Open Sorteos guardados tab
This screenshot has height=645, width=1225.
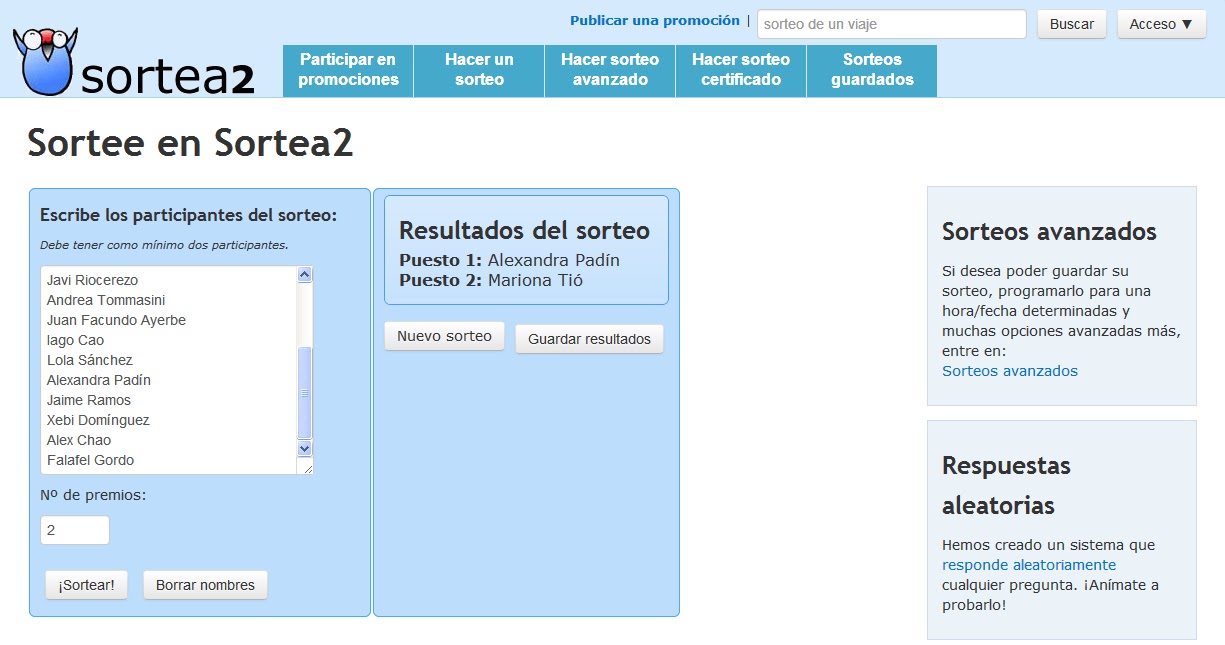point(872,71)
